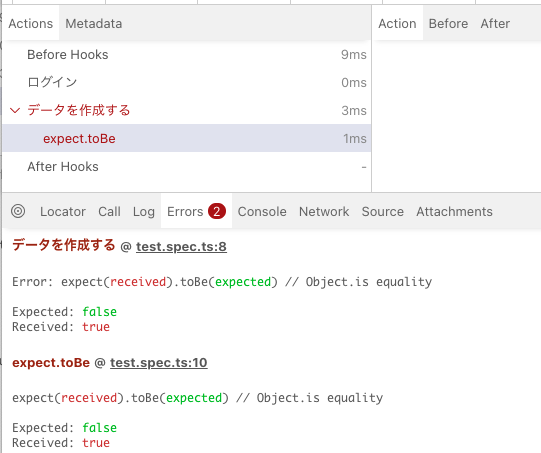View the Source tab
This screenshot has height=453, width=541.
click(x=383, y=211)
